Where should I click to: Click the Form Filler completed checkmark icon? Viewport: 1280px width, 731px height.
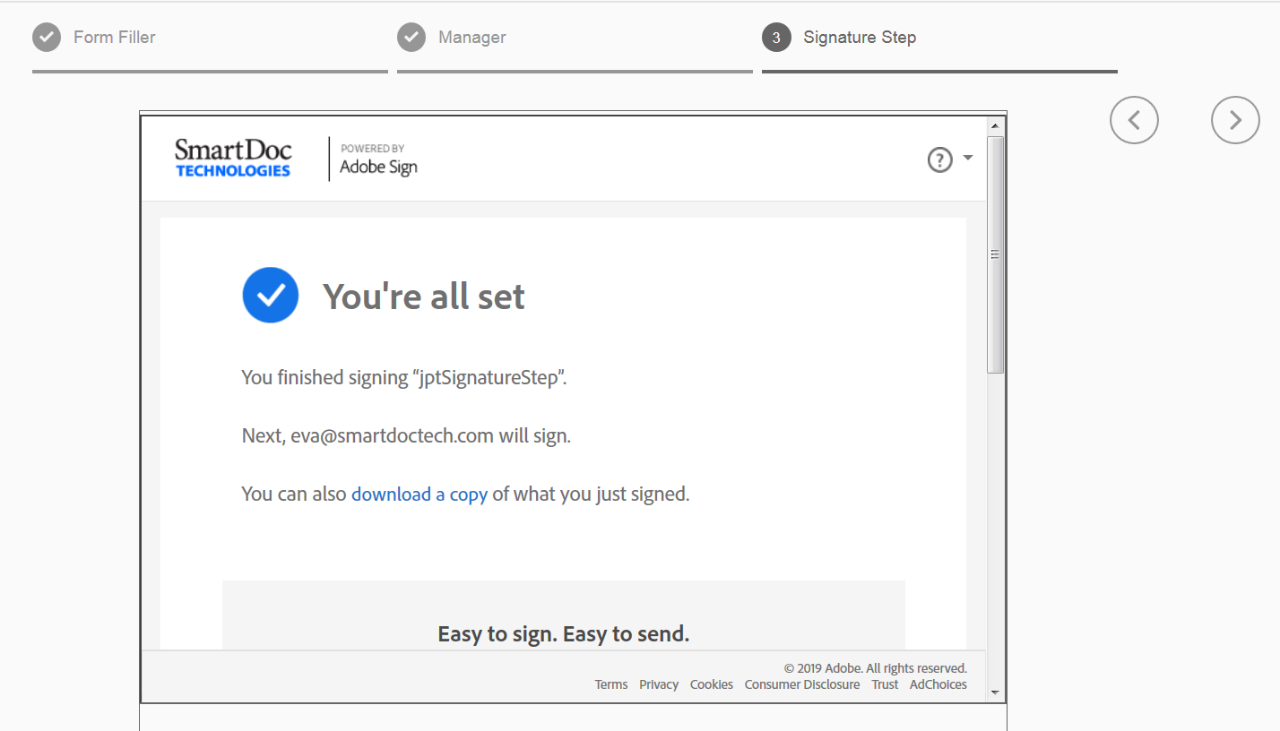pos(46,37)
